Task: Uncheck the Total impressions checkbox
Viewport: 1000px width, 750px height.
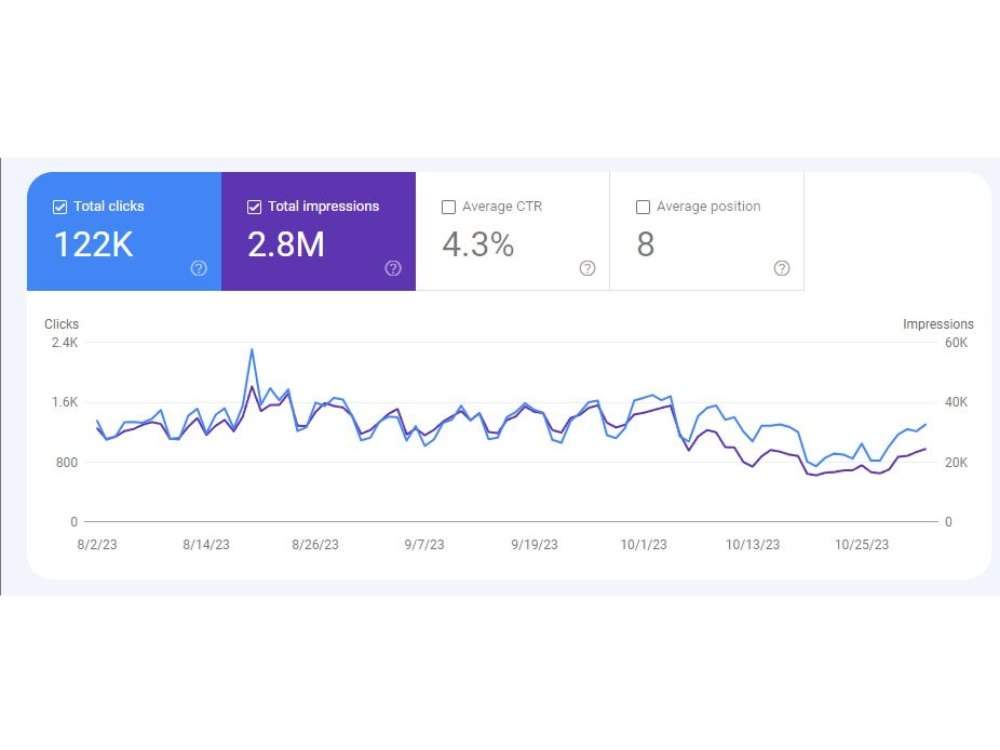Action: (254, 207)
